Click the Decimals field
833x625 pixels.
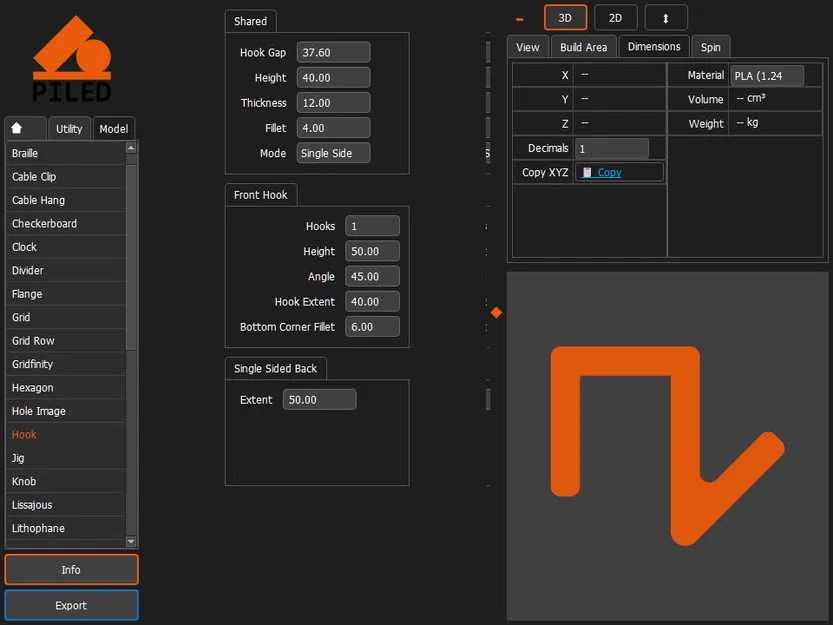(611, 148)
